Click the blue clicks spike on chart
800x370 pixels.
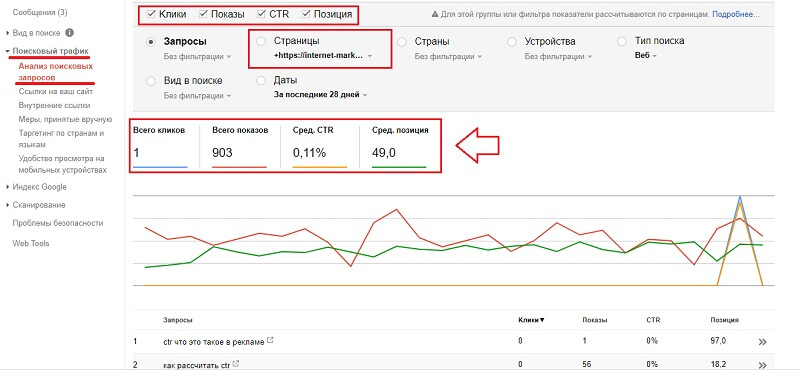point(740,198)
